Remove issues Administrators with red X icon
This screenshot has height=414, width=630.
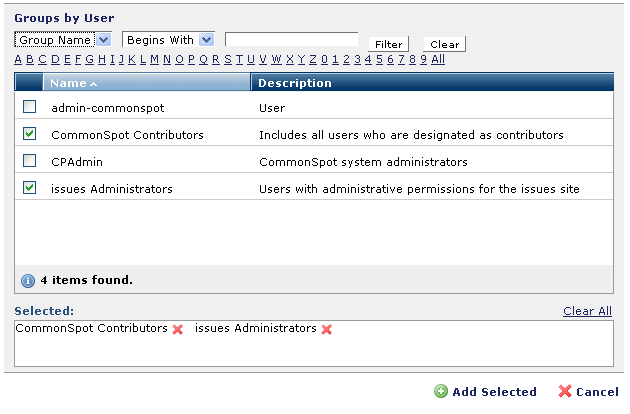327,329
